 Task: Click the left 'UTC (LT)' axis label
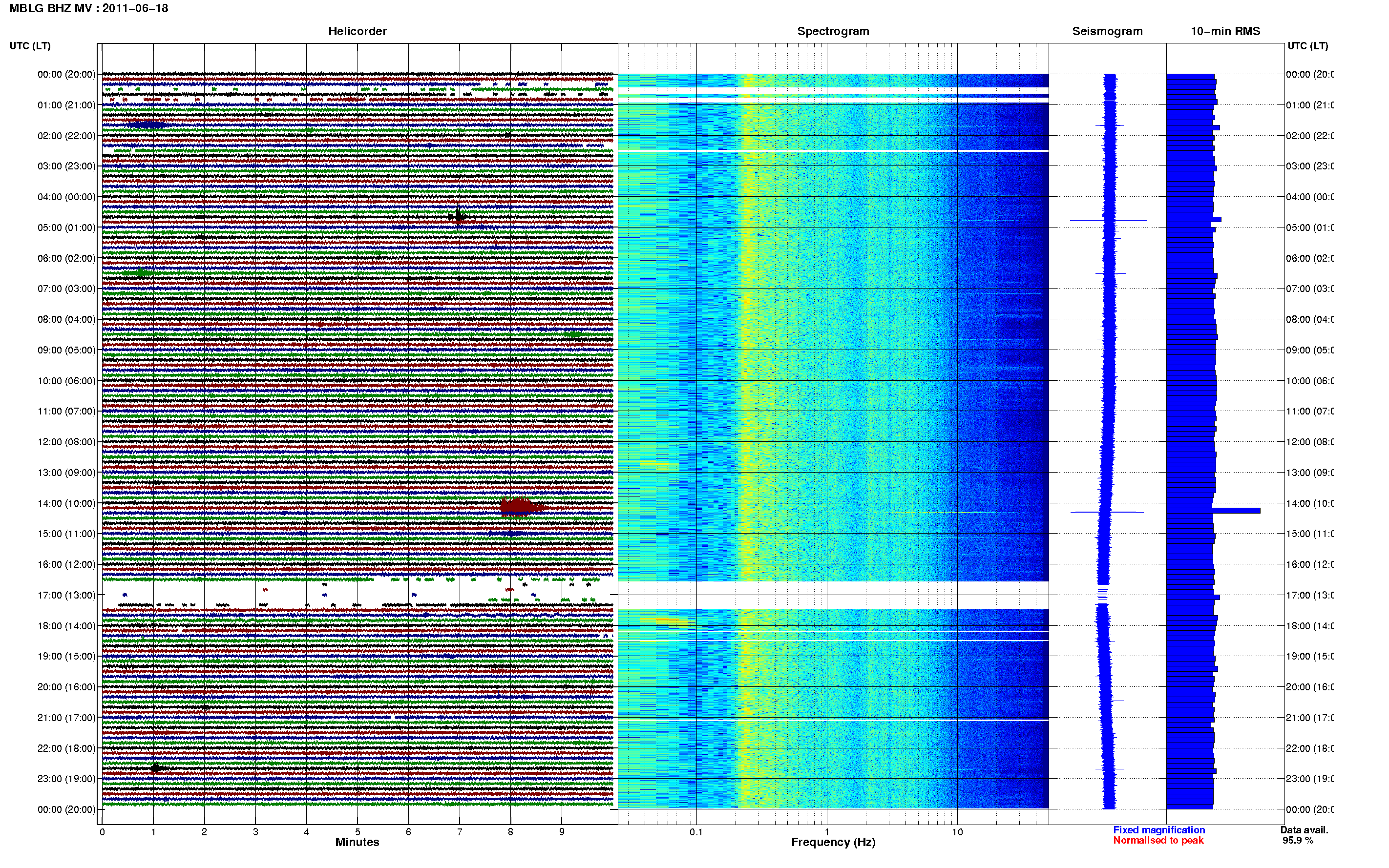(30, 46)
